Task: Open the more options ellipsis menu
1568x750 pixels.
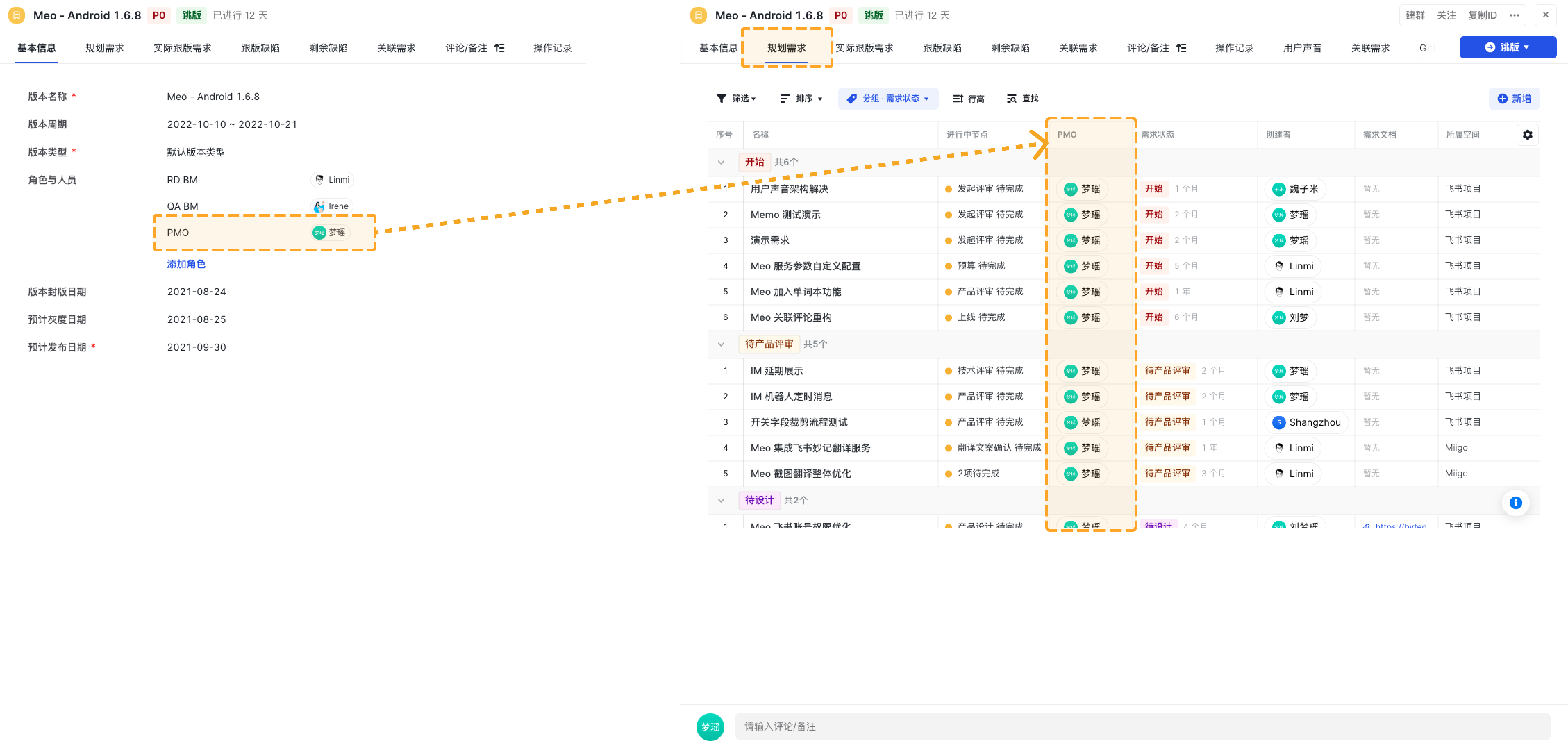Action: click(1514, 15)
